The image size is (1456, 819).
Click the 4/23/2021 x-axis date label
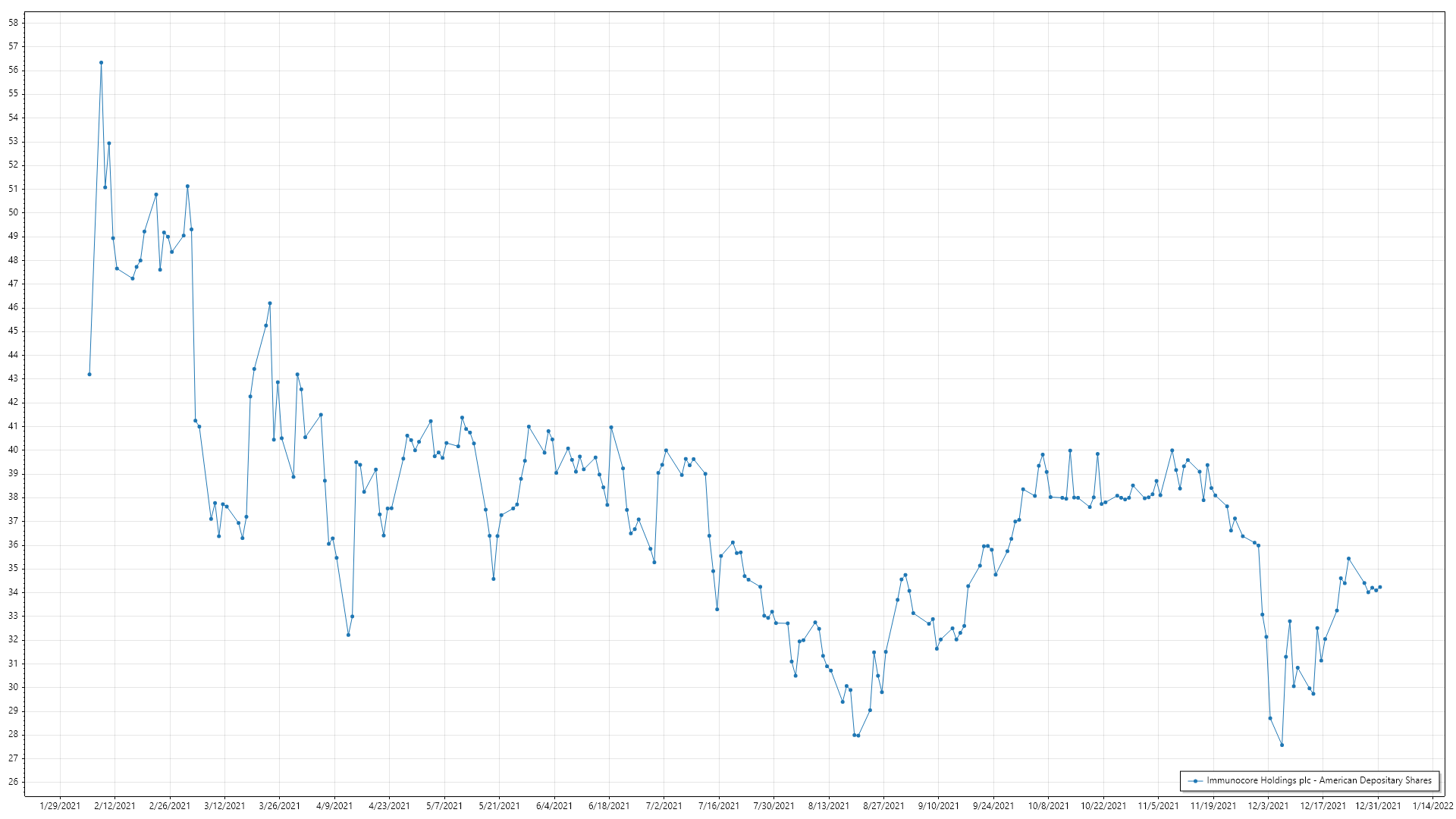click(389, 806)
